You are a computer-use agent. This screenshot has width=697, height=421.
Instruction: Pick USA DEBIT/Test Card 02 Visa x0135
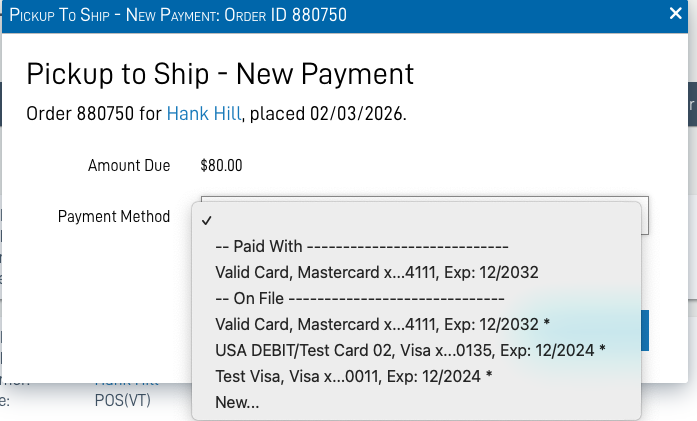[410, 350]
